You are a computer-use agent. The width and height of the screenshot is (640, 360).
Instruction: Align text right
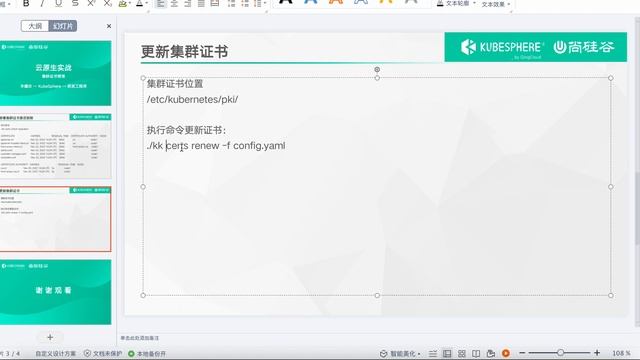[188, 4]
